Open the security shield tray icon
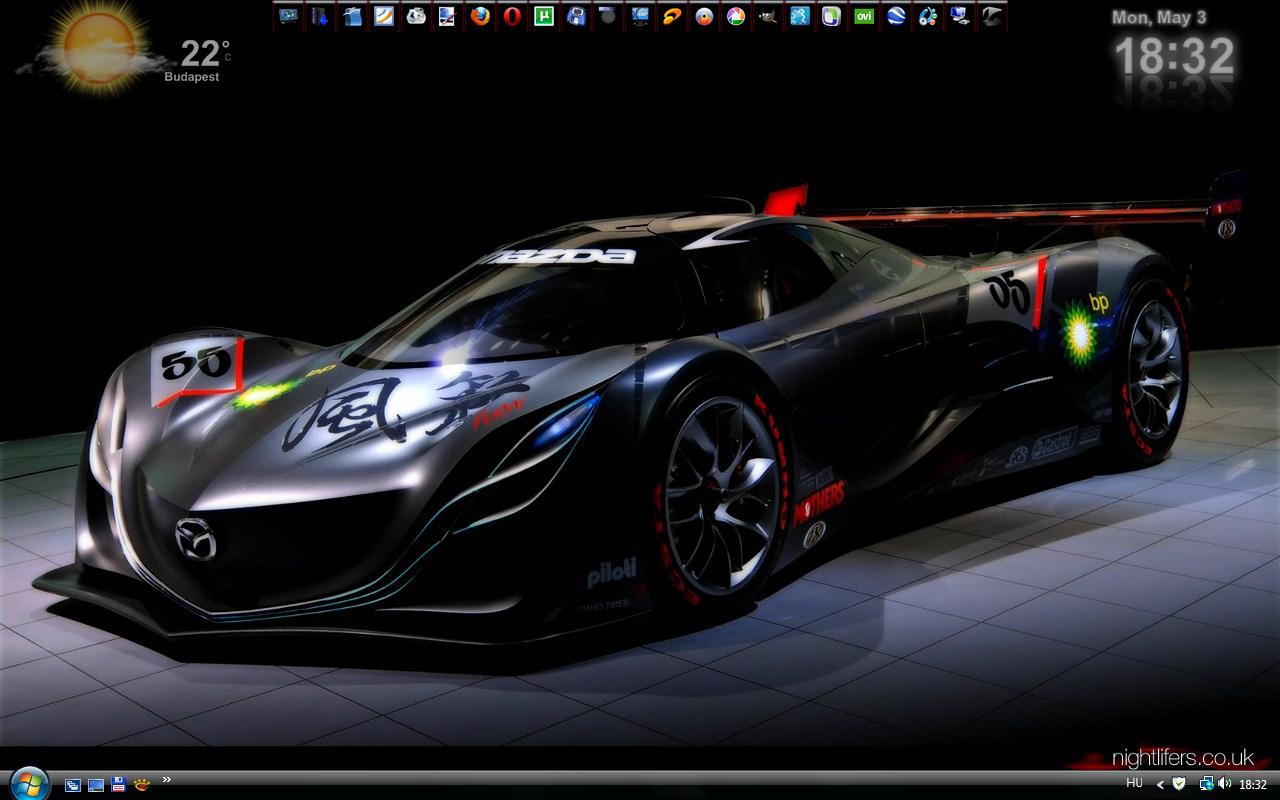The image size is (1280, 800). (1179, 783)
